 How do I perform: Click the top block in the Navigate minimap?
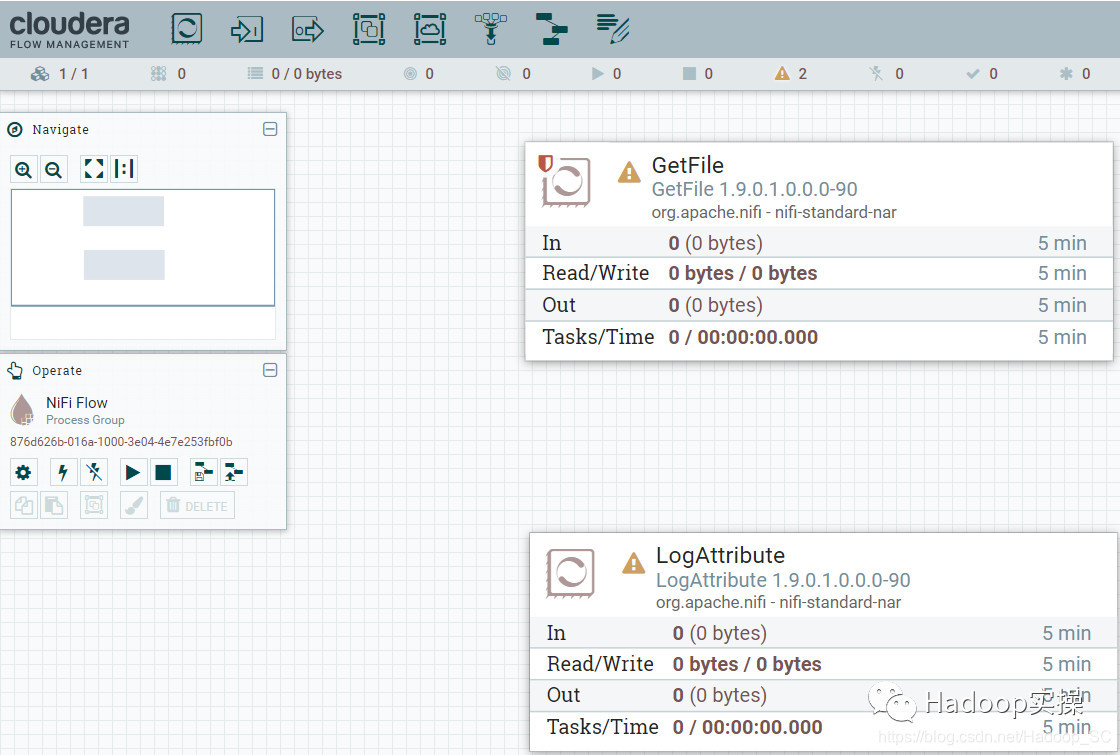click(124, 211)
